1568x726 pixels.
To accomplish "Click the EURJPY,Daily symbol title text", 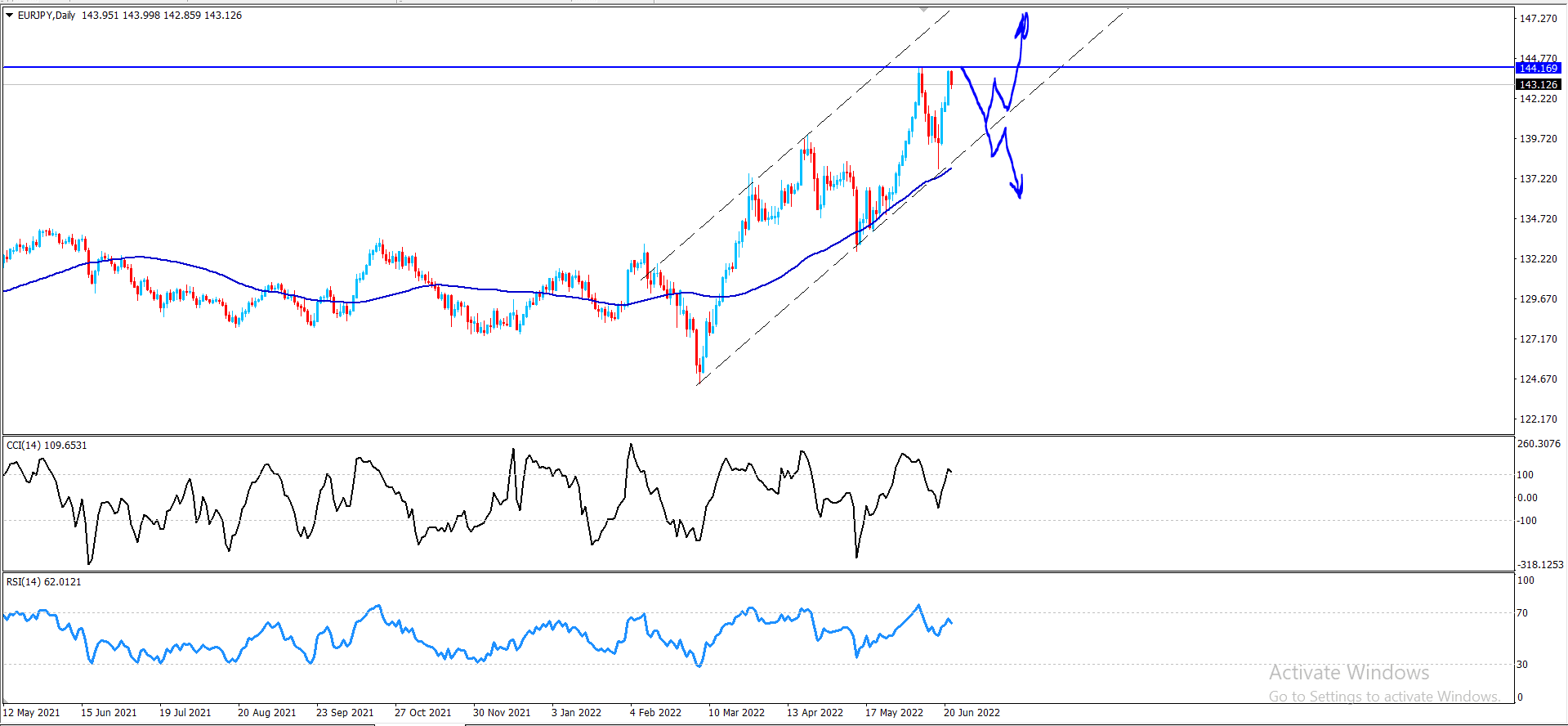I will 47,16.
